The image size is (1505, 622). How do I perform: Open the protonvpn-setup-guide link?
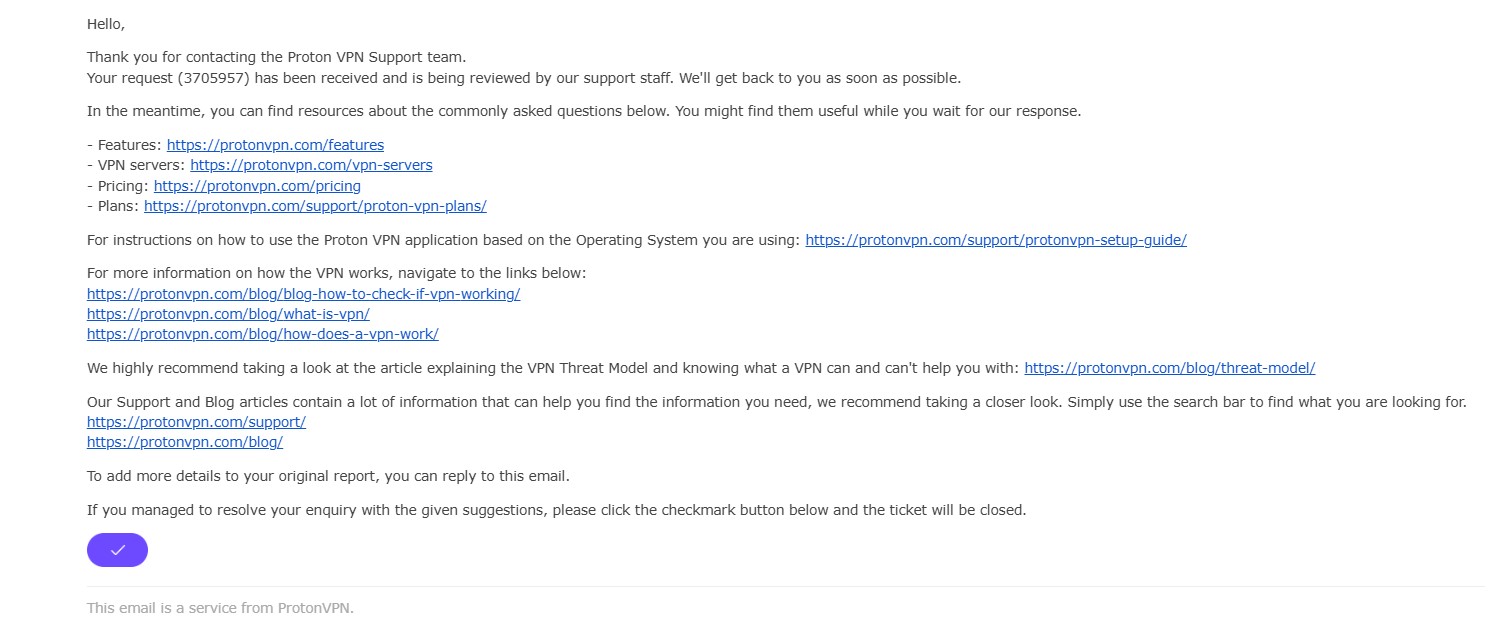pos(996,240)
